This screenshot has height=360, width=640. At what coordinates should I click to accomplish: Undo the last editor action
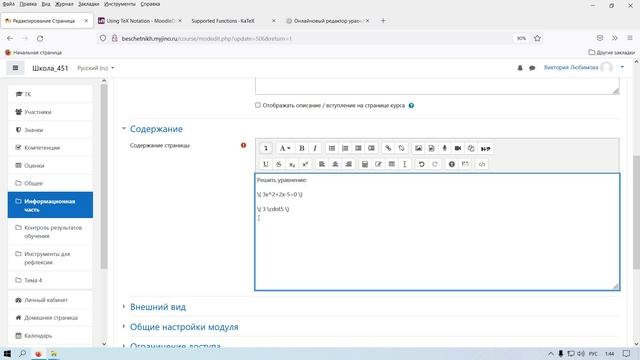(422, 164)
